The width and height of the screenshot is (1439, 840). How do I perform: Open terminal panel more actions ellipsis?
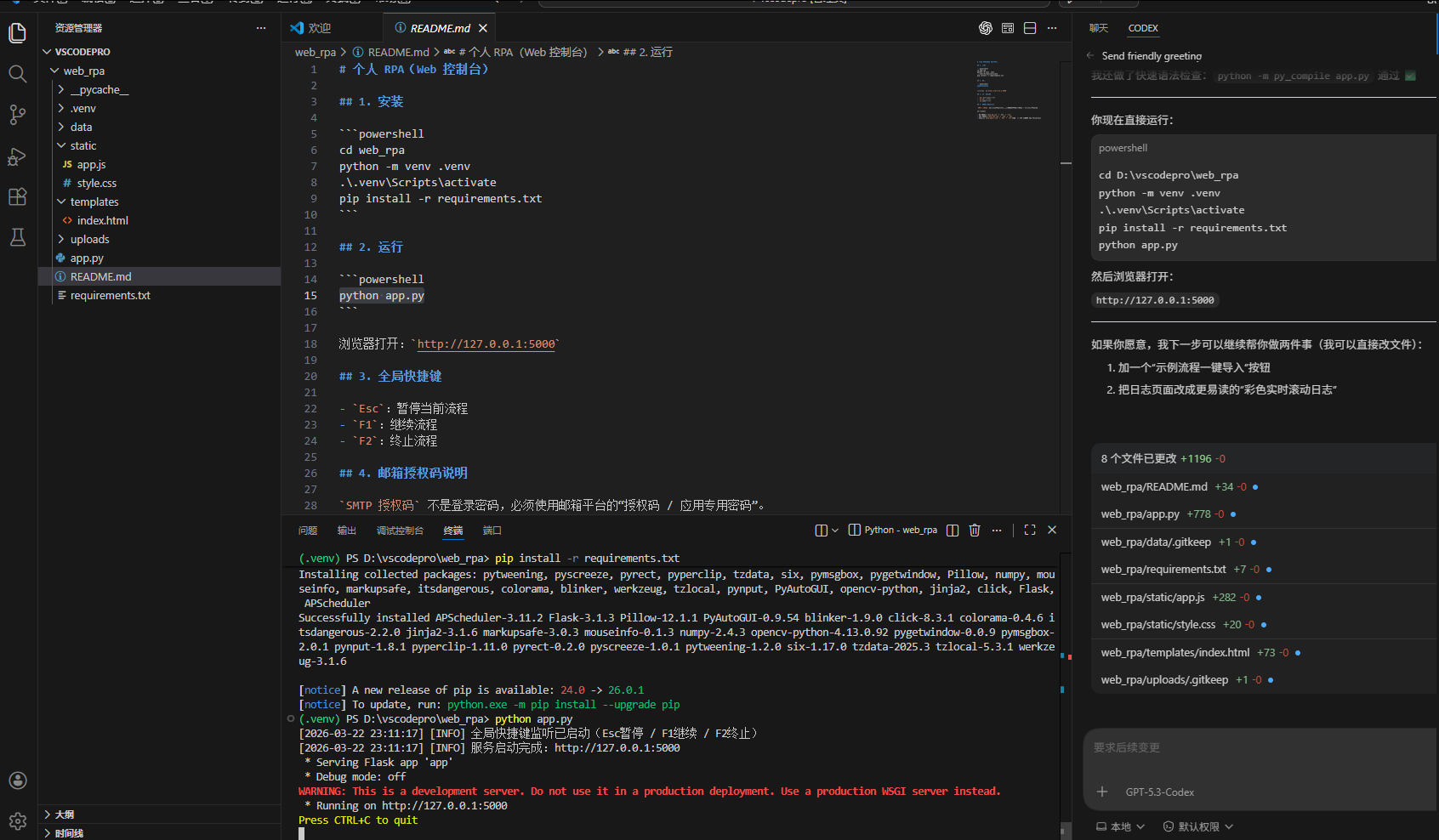point(997,530)
